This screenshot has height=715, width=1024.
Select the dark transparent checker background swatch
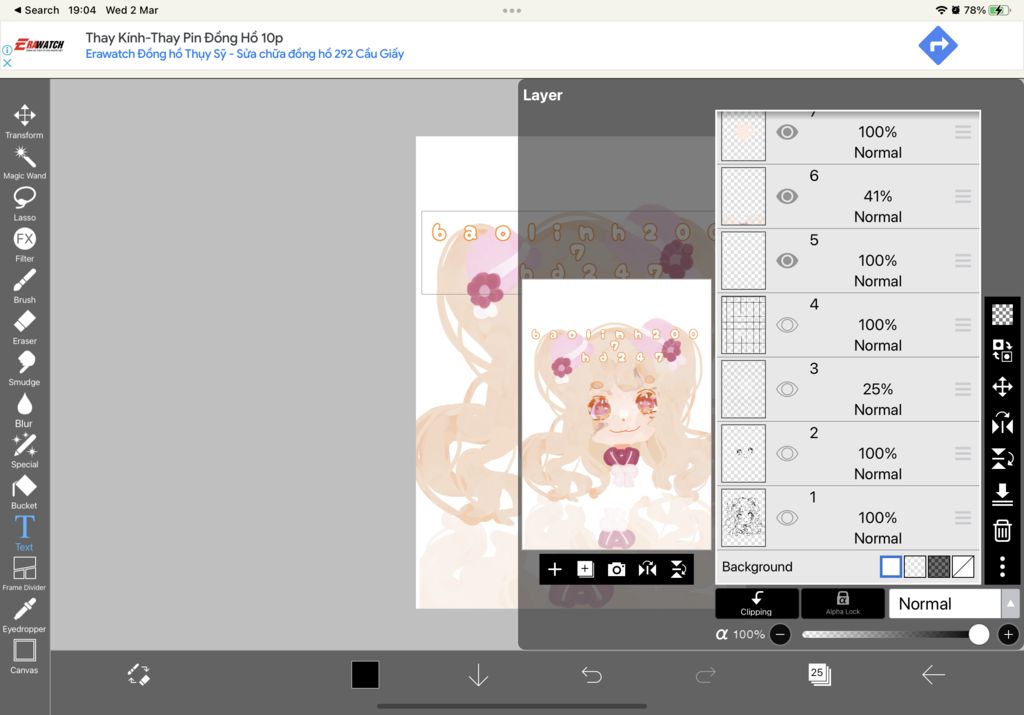click(x=938, y=567)
